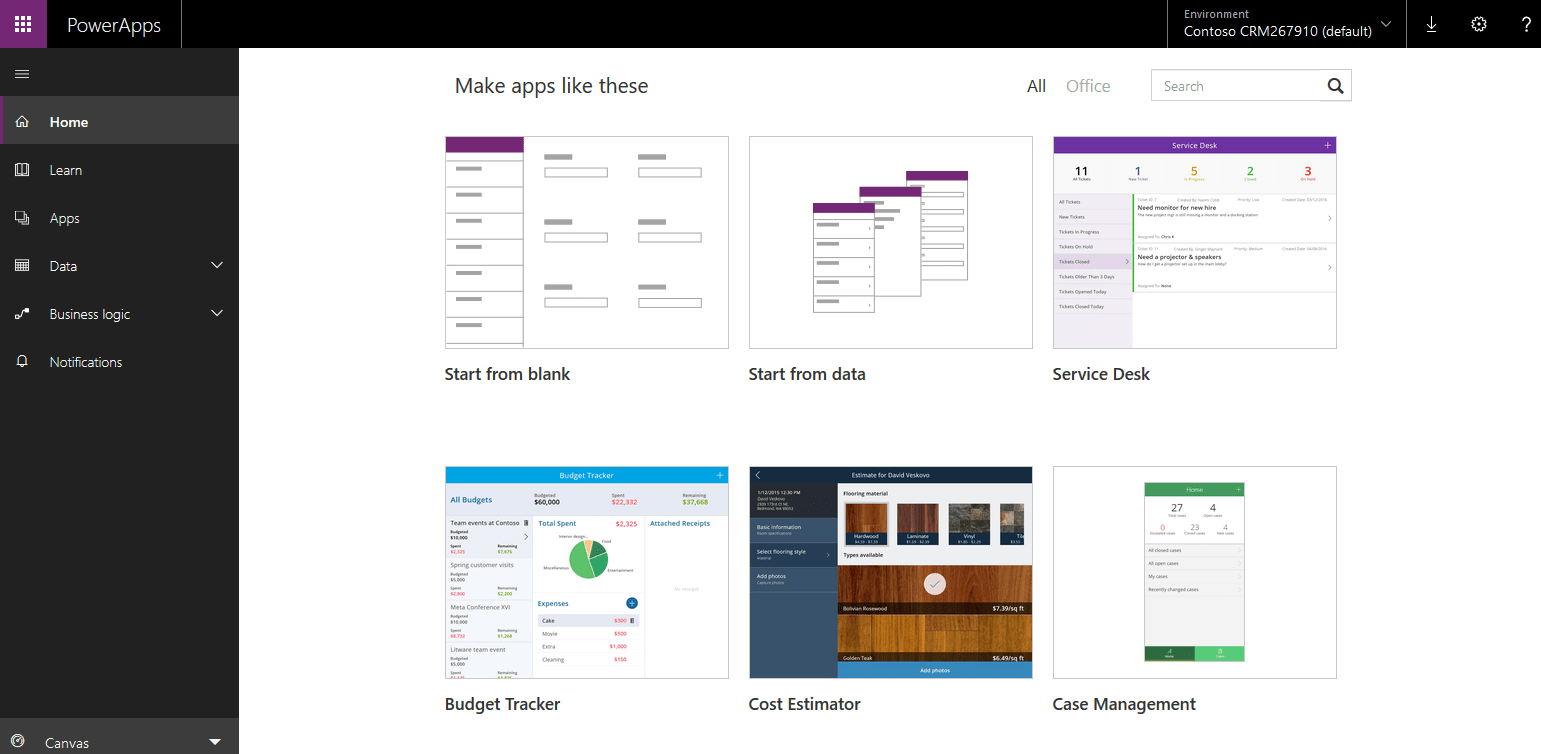Open the app launcher waffle menu
This screenshot has width=1541, height=754.
click(23, 23)
